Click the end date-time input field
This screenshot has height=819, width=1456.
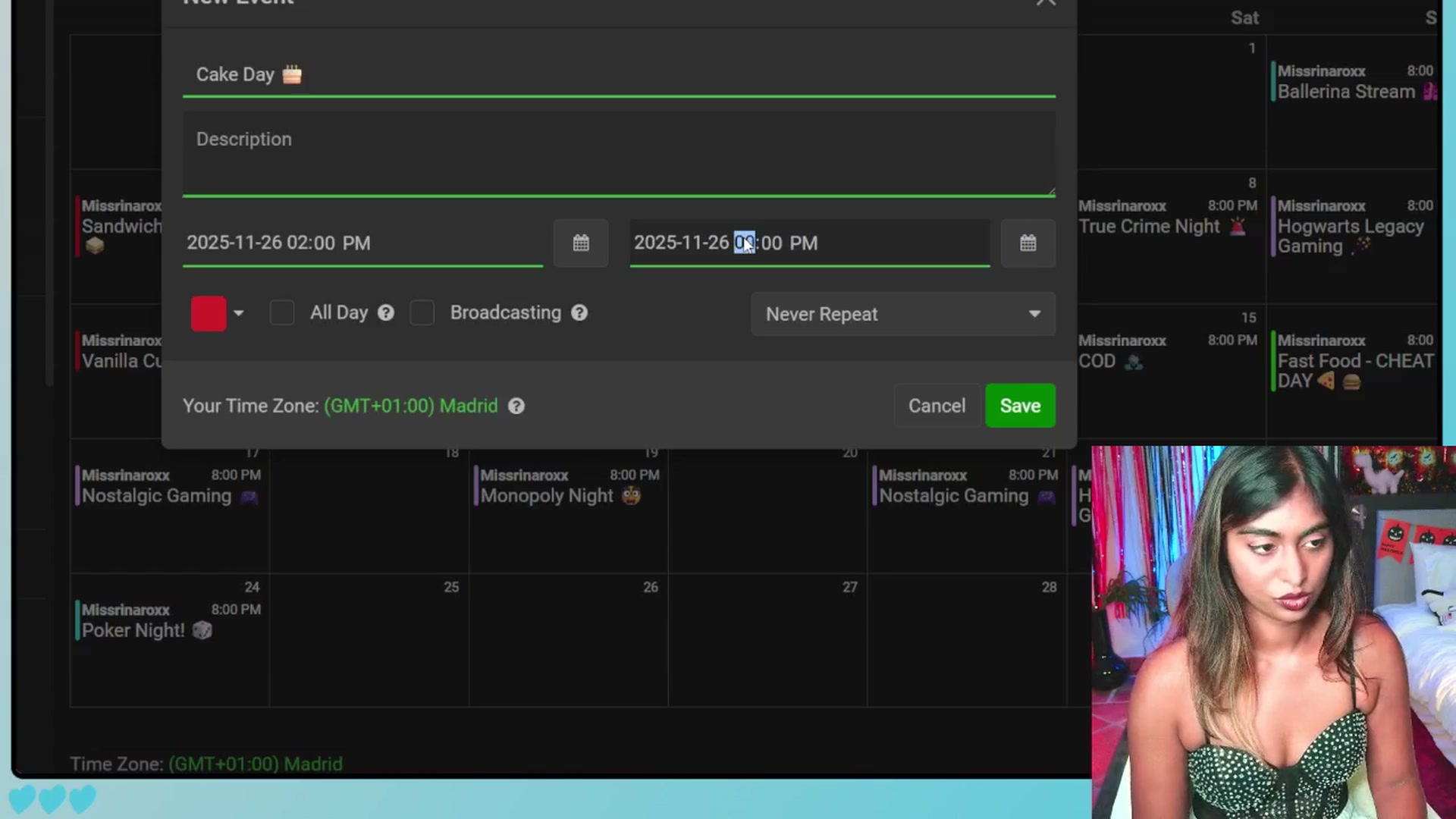[x=810, y=243]
